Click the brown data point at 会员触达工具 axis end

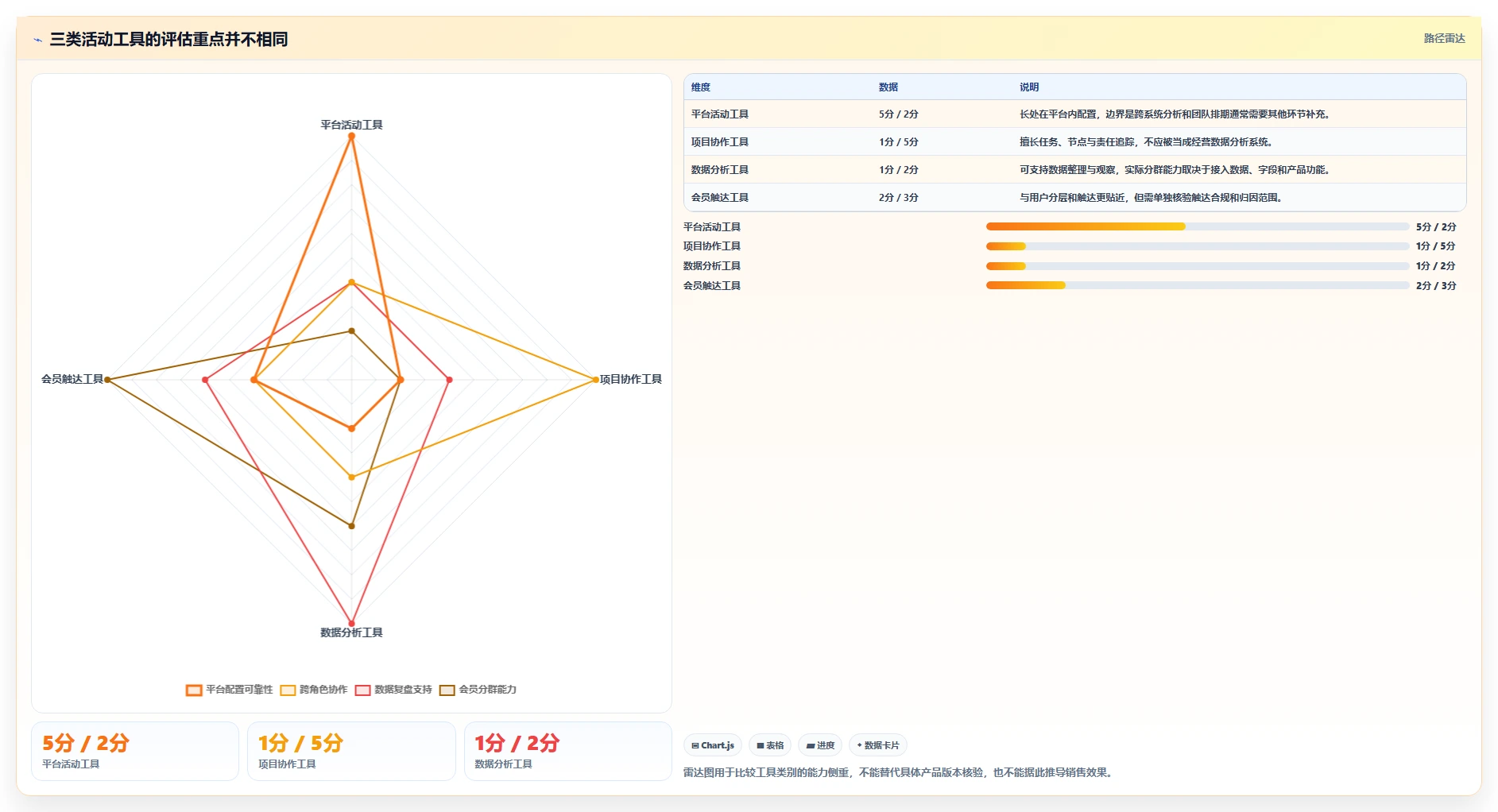[107, 380]
